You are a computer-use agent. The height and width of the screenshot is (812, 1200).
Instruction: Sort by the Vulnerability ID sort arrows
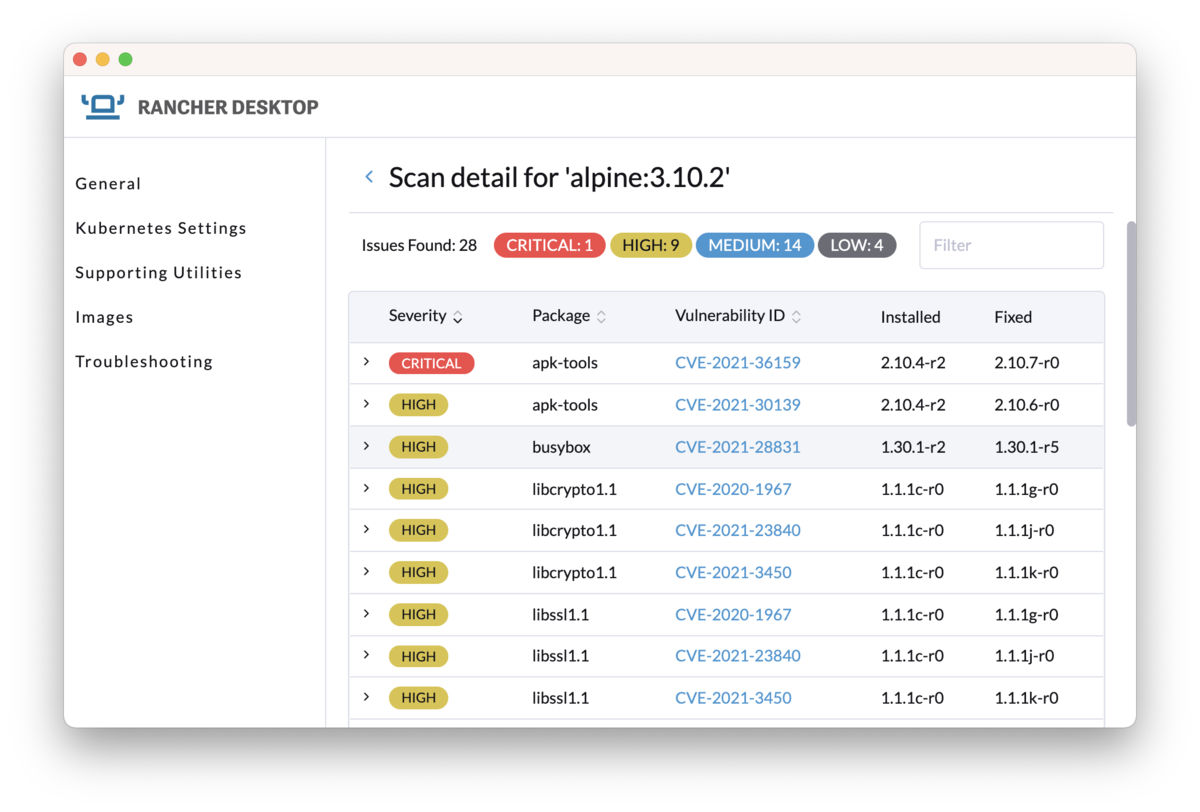point(796,317)
